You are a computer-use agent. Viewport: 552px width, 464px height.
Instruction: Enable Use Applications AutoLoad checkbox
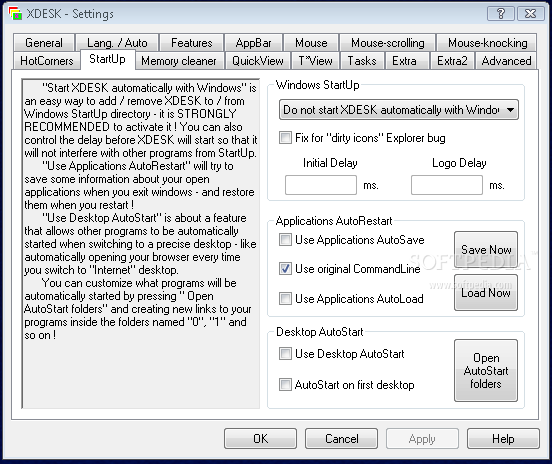[285, 299]
